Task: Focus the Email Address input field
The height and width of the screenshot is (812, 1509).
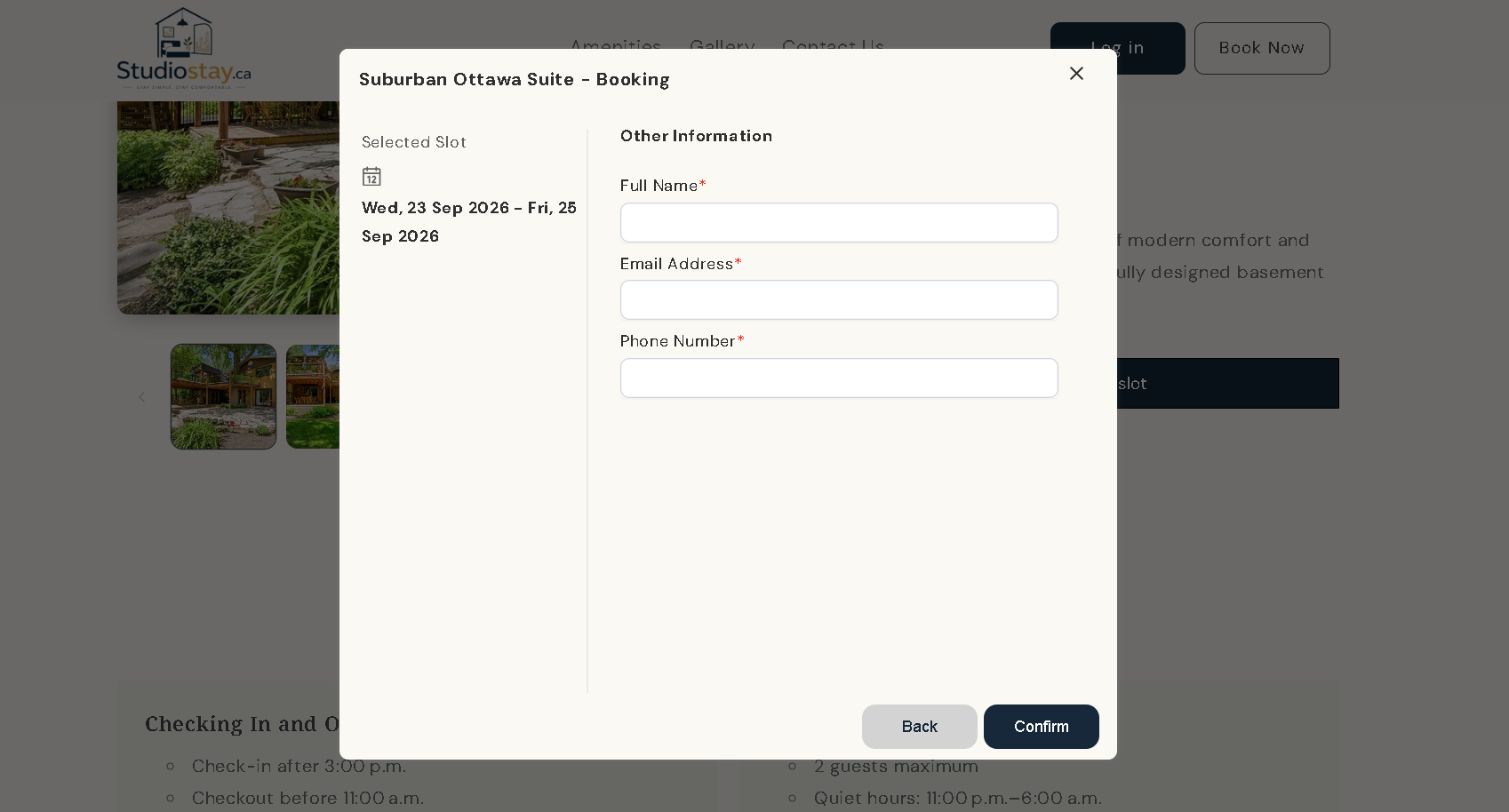Action: click(839, 300)
